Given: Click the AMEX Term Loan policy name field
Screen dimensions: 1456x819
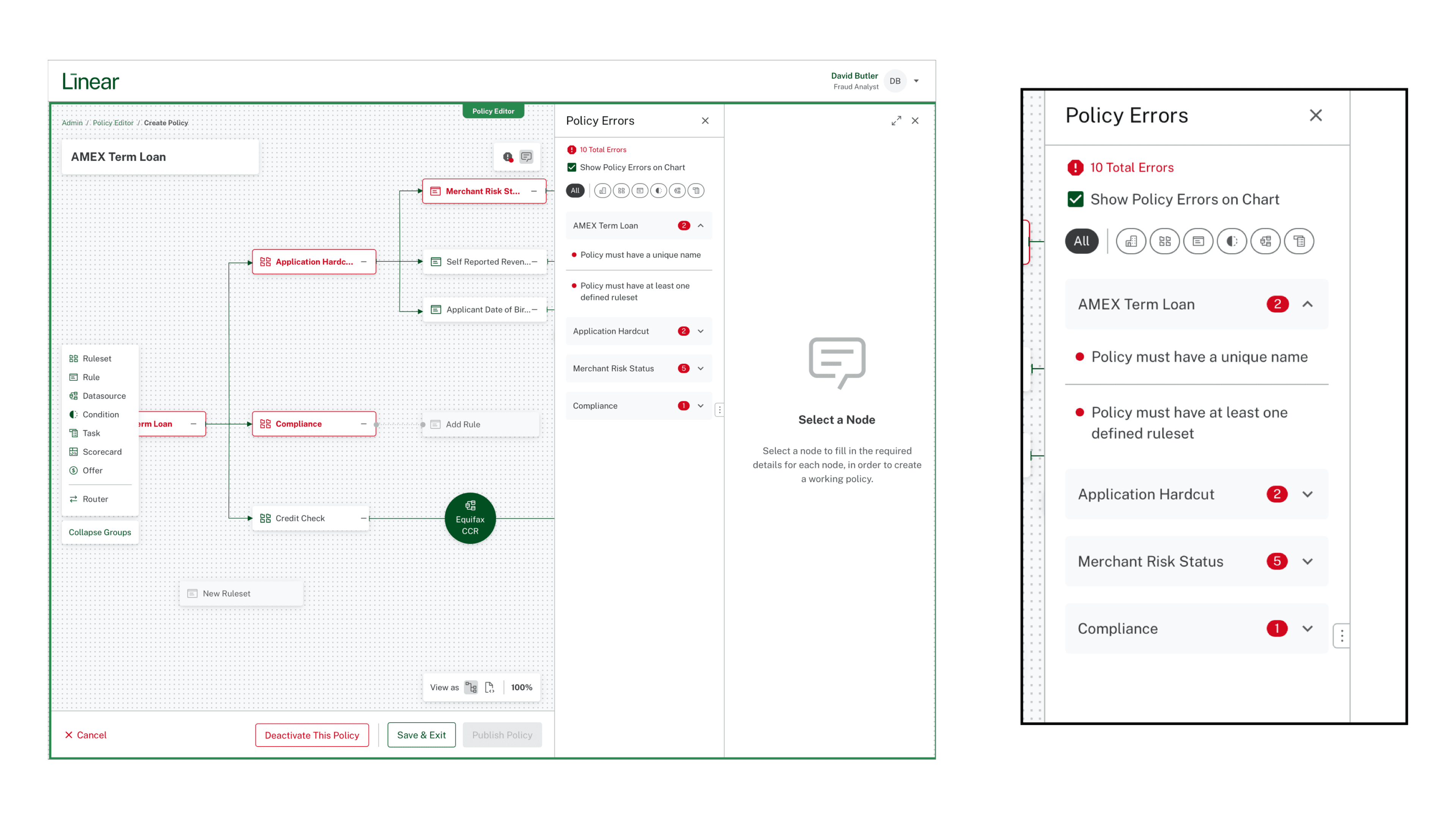Looking at the screenshot, I should tap(160, 157).
